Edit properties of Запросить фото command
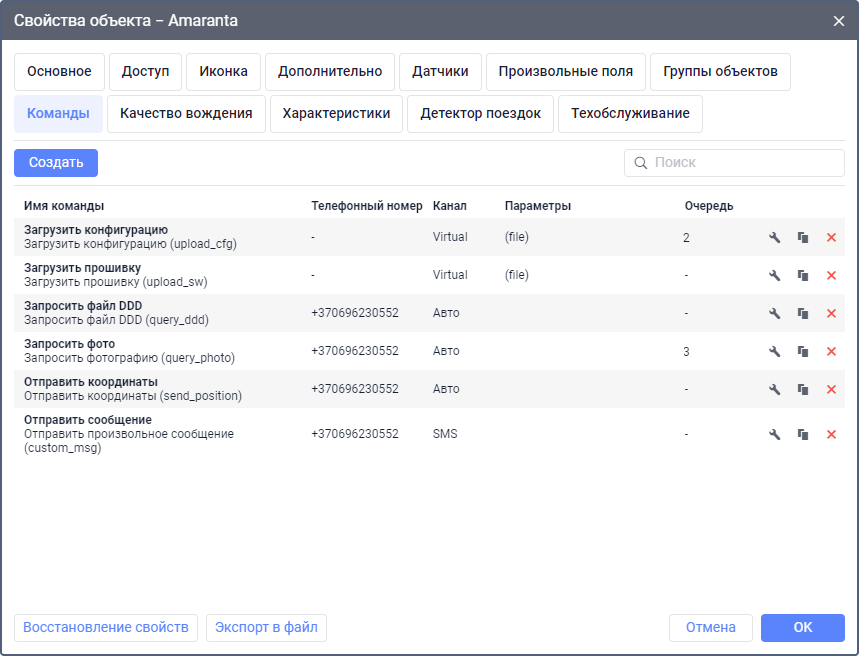 774,351
